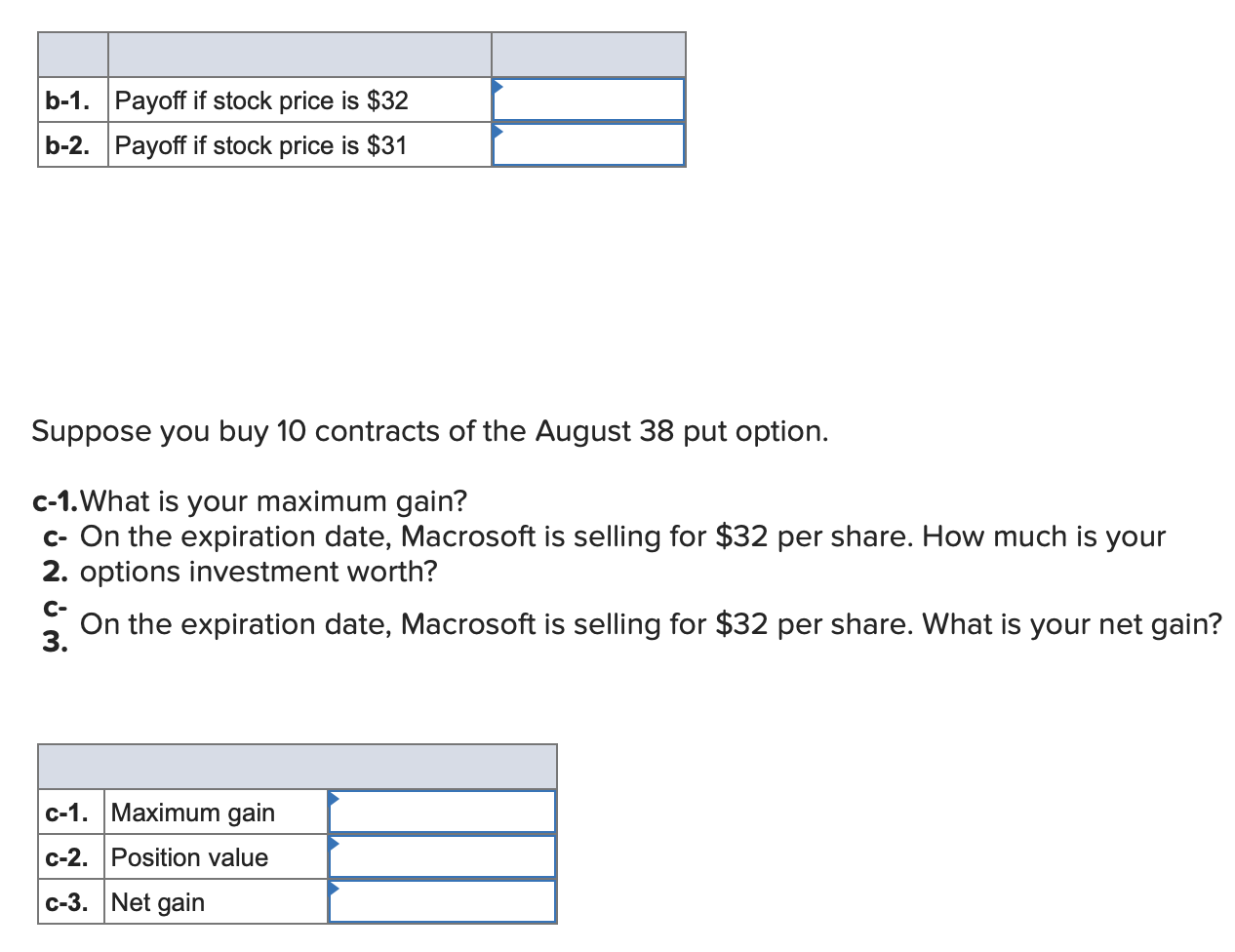
Task: Click the 'Maximum gain' description cell
Action: (192, 812)
